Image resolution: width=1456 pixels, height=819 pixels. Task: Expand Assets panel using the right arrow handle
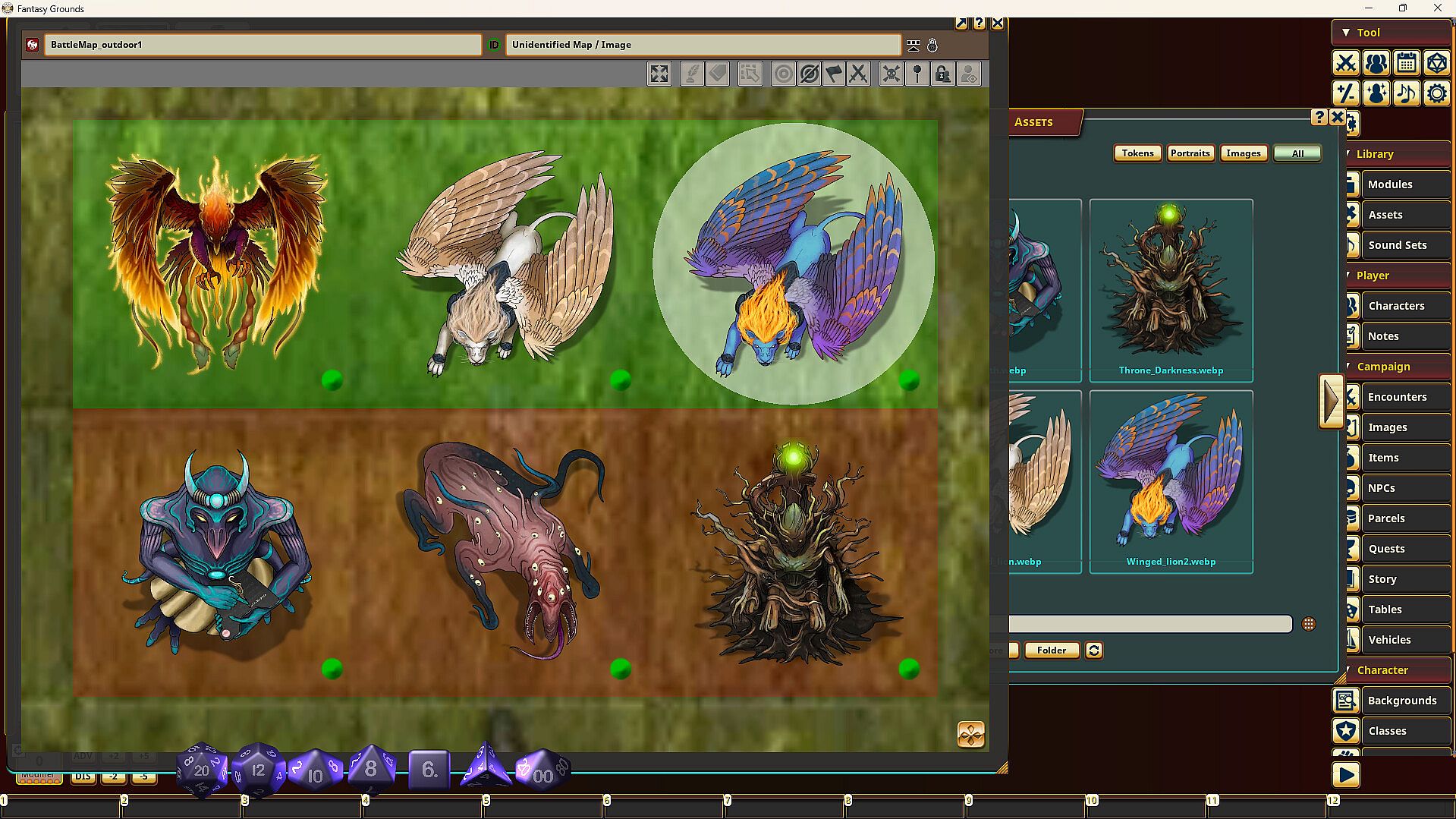click(x=1331, y=401)
